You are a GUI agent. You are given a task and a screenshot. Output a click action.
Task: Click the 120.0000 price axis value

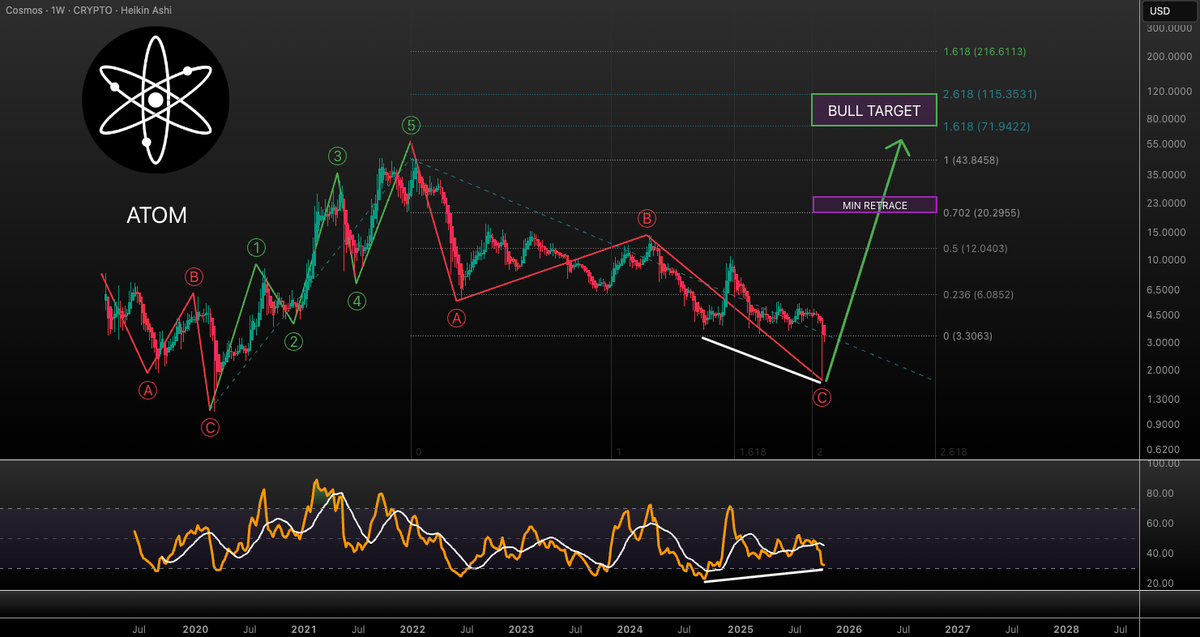pyautogui.click(x=1167, y=91)
